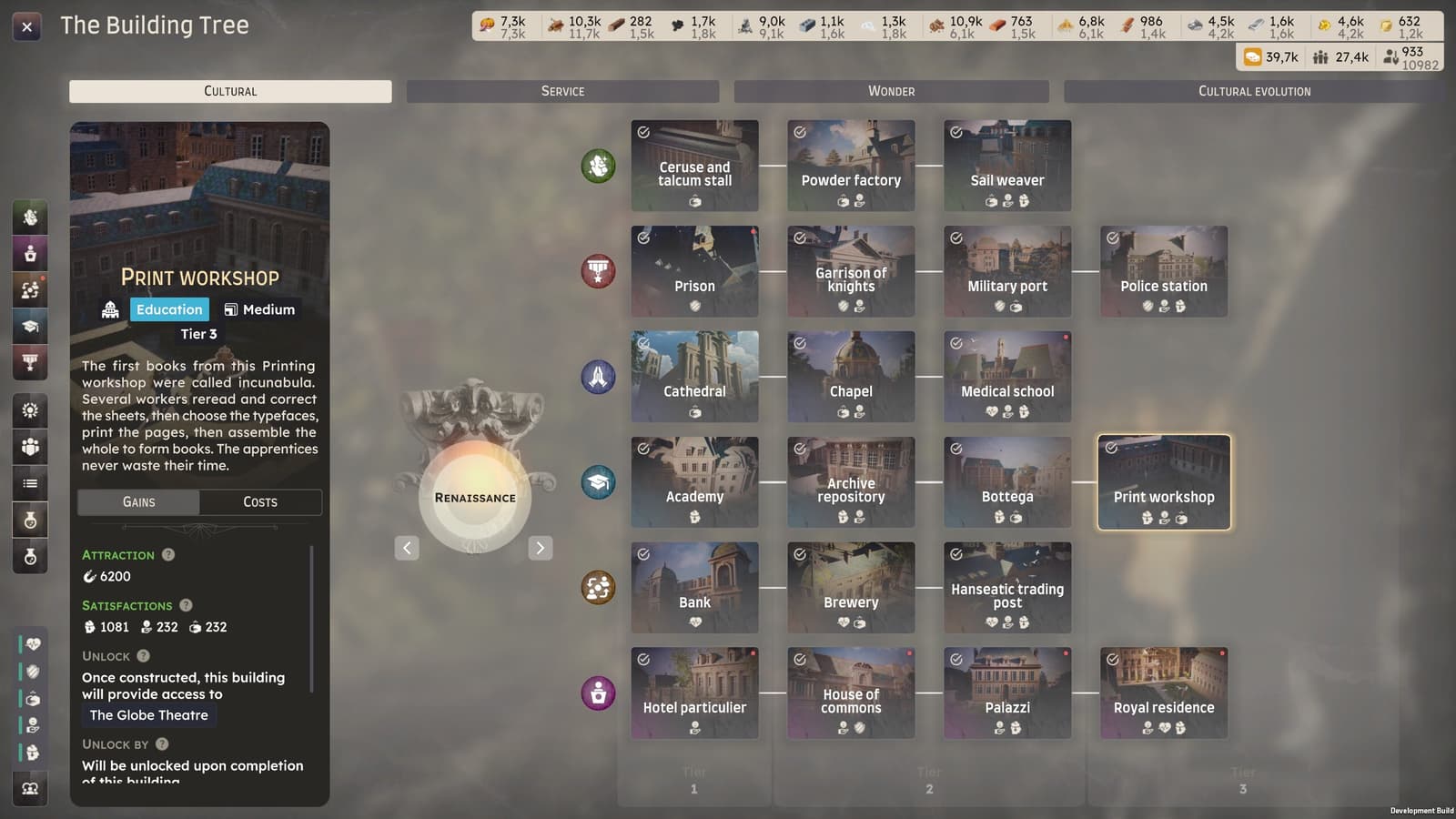Image resolution: width=1456 pixels, height=819 pixels.
Task: Click the red trophy category icon beside Prison
Action: pos(598,271)
